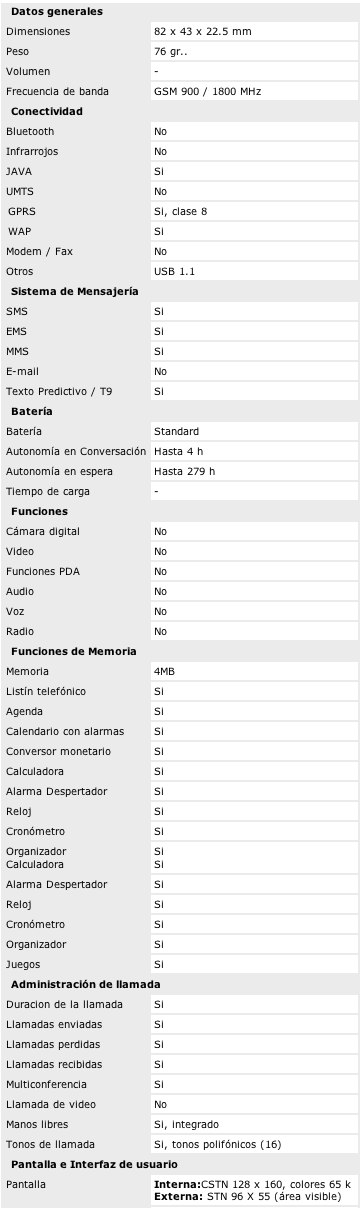Click the Datos generales section header

click(x=56, y=11)
